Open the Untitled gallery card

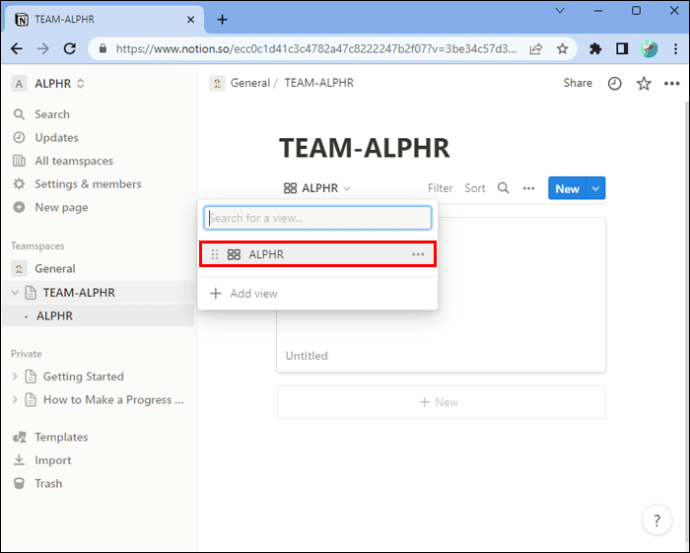click(x=441, y=295)
